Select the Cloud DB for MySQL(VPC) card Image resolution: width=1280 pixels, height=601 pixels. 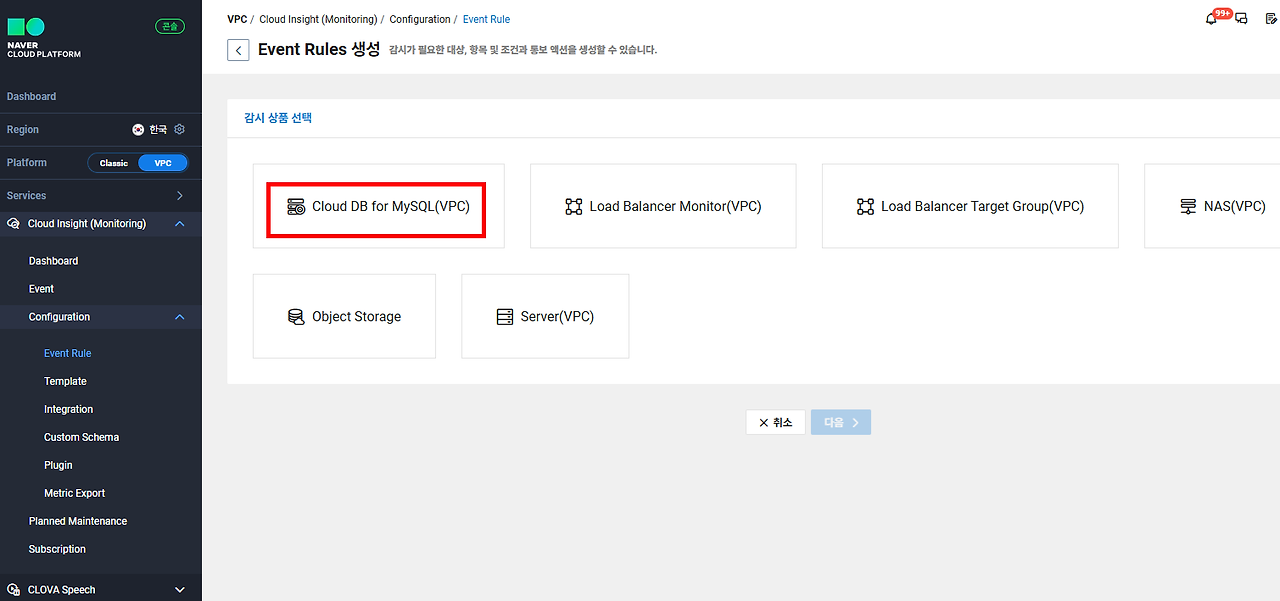pyautogui.click(x=378, y=207)
